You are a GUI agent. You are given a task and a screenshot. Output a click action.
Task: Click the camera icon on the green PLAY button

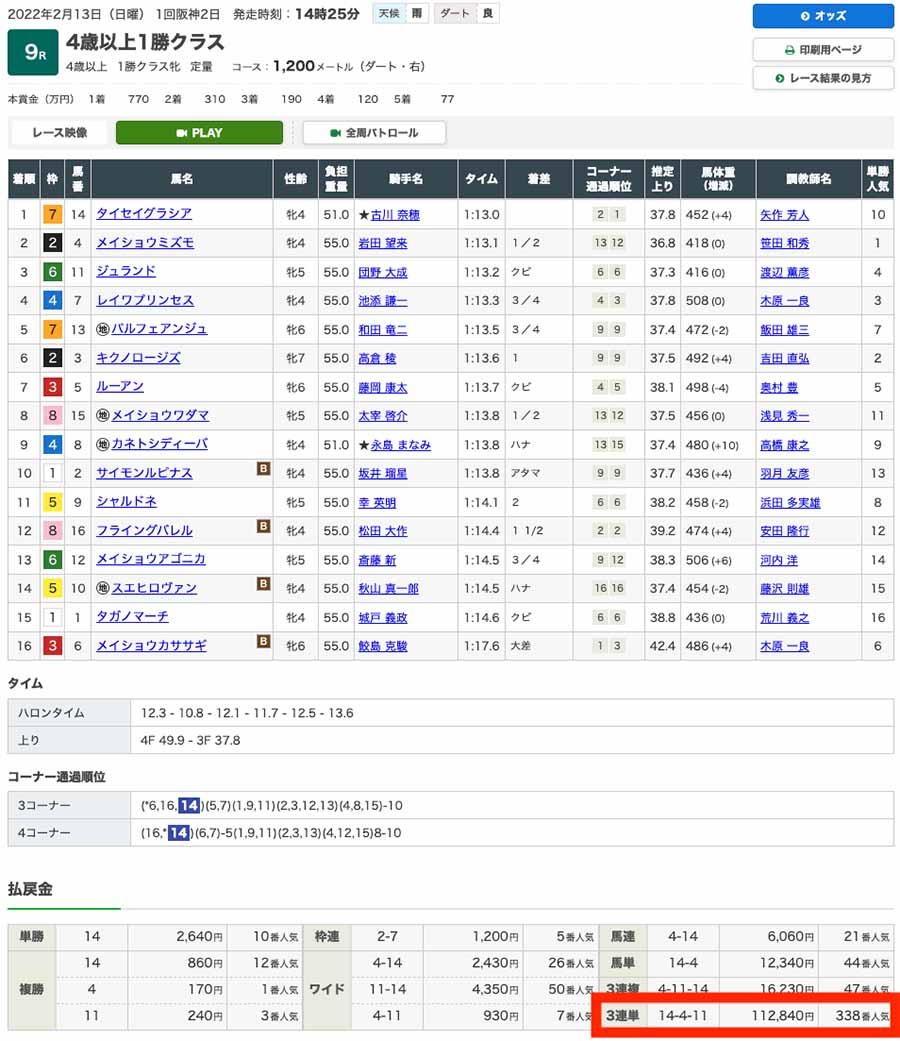coord(183,132)
